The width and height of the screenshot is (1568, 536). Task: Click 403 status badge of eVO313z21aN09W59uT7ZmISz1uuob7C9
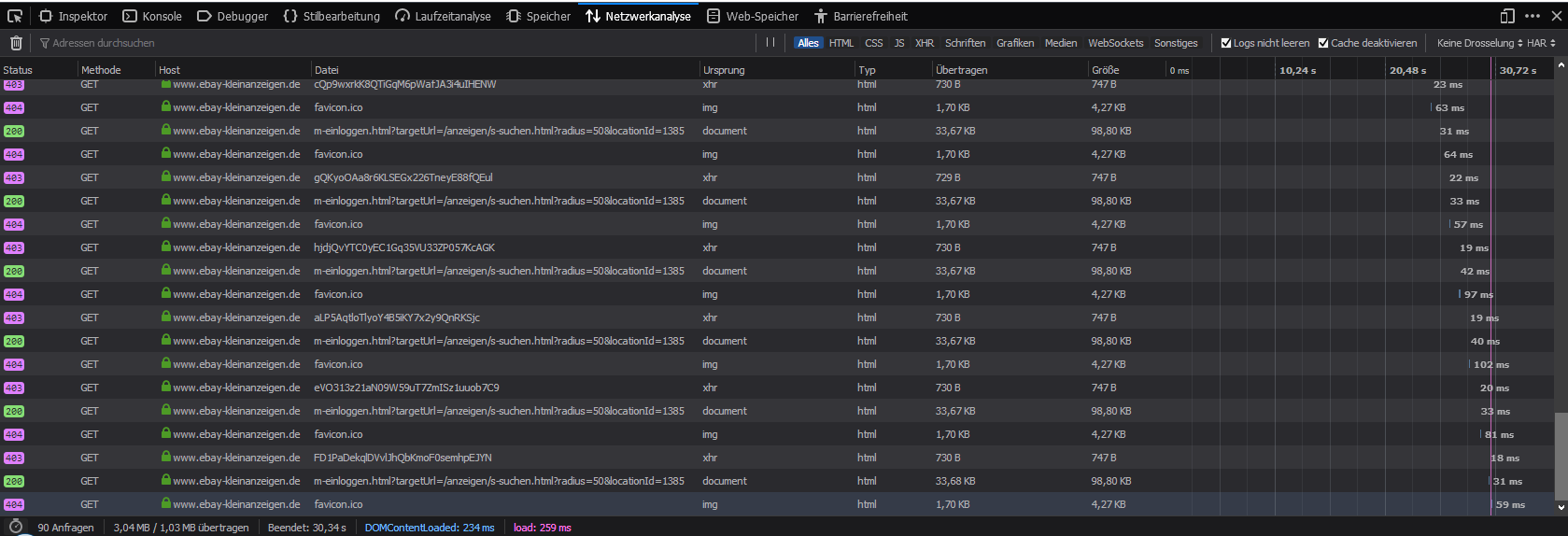pos(14,388)
